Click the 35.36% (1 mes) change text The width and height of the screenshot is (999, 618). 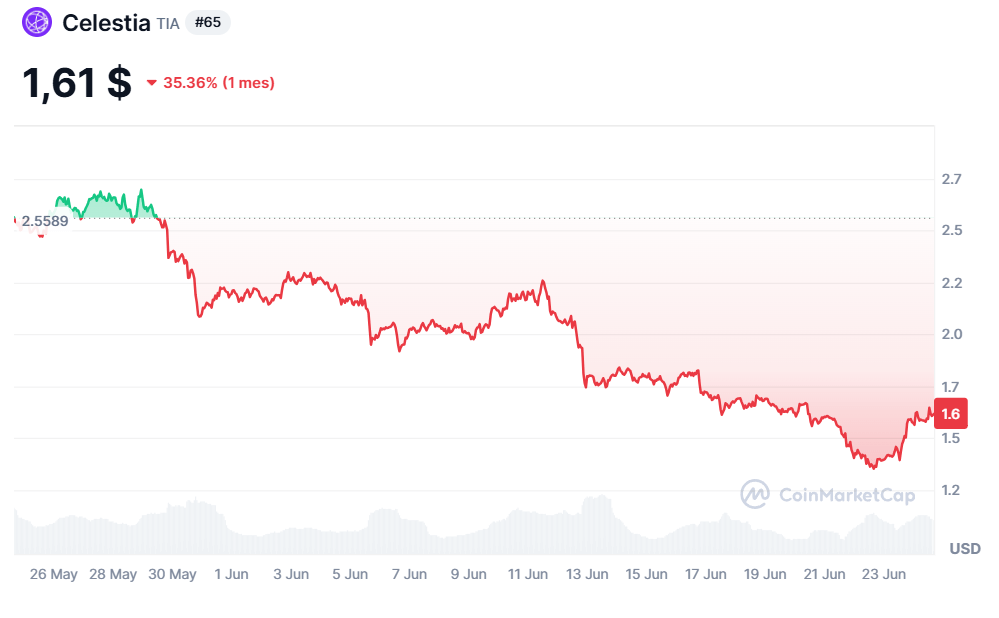[219, 83]
